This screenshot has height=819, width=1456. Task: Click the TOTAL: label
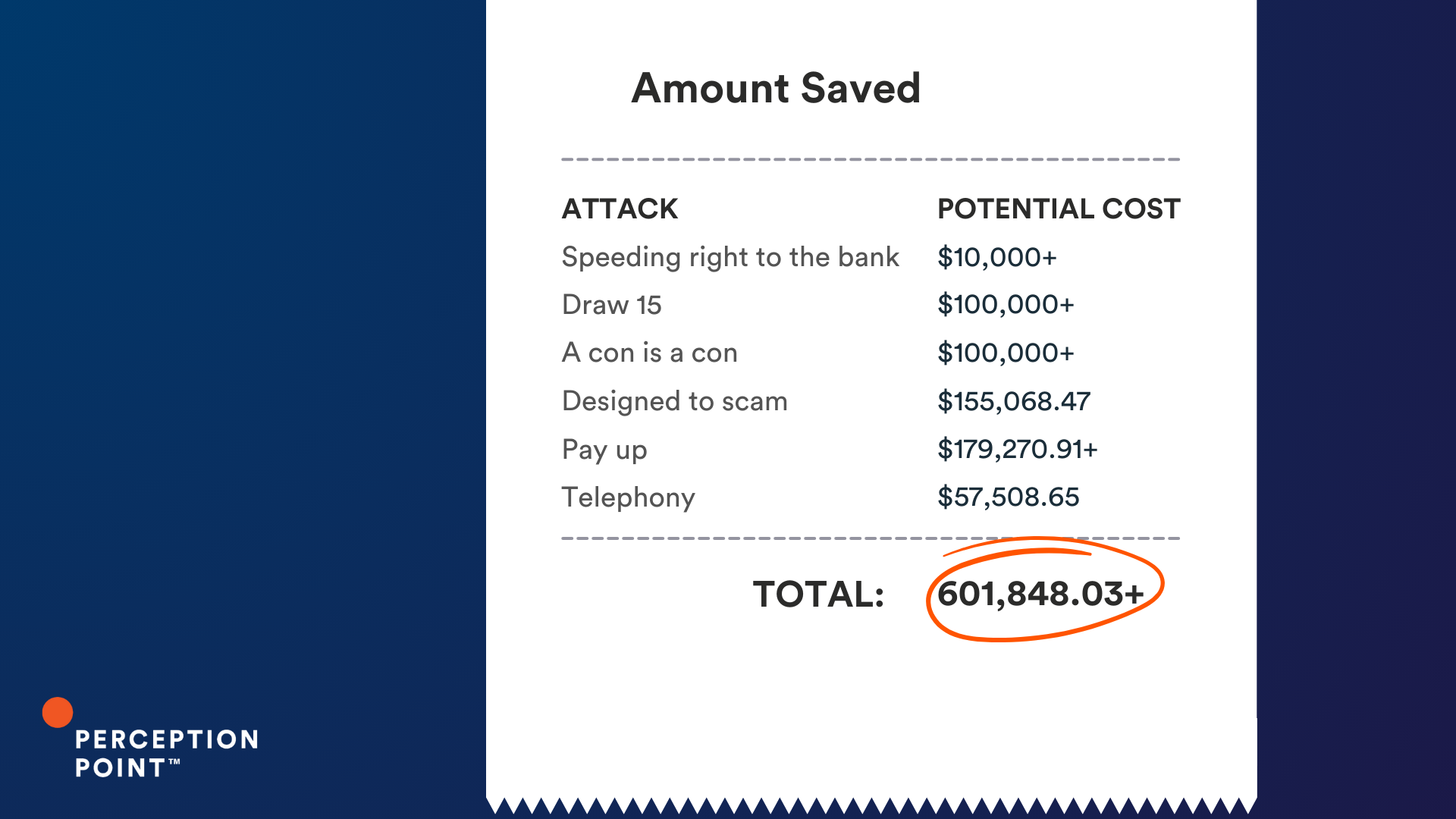coord(818,594)
